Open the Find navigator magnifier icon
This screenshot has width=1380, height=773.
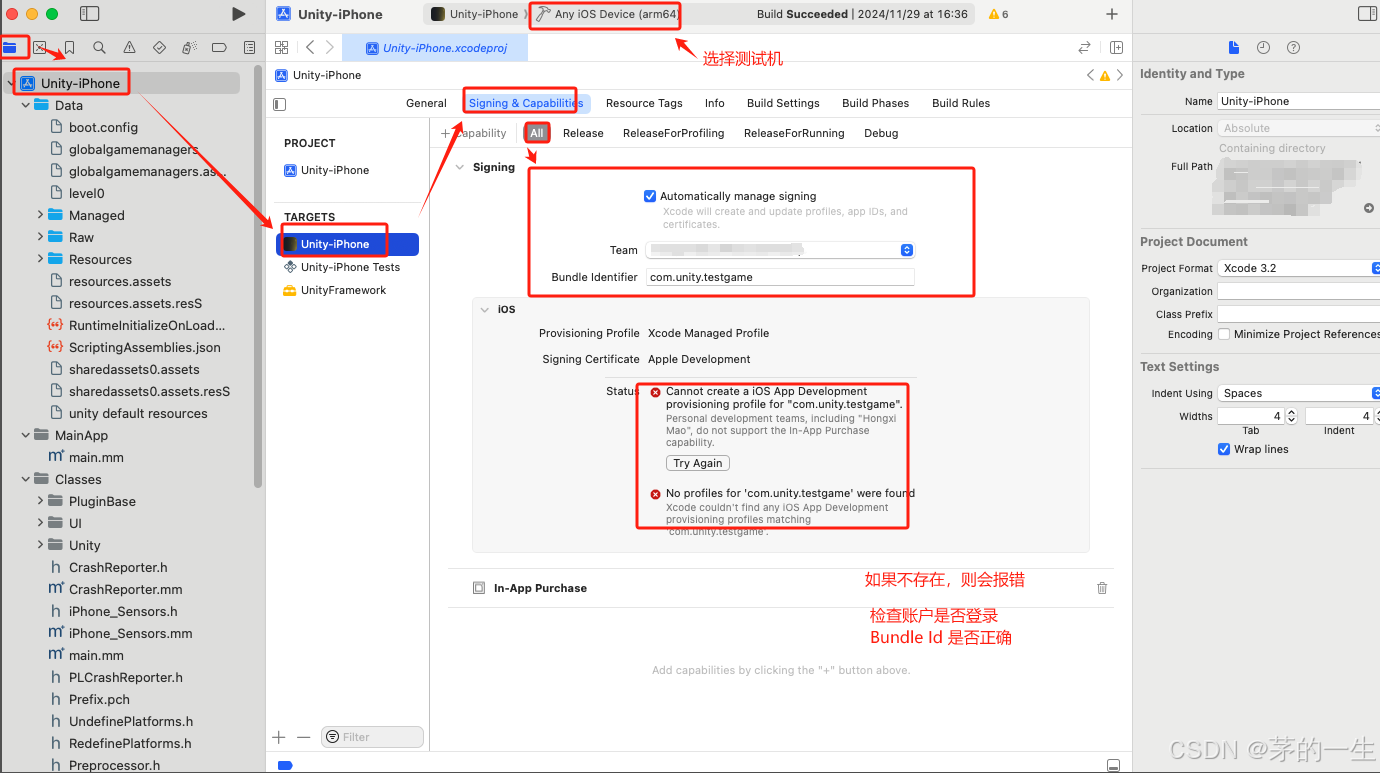[x=99, y=47]
